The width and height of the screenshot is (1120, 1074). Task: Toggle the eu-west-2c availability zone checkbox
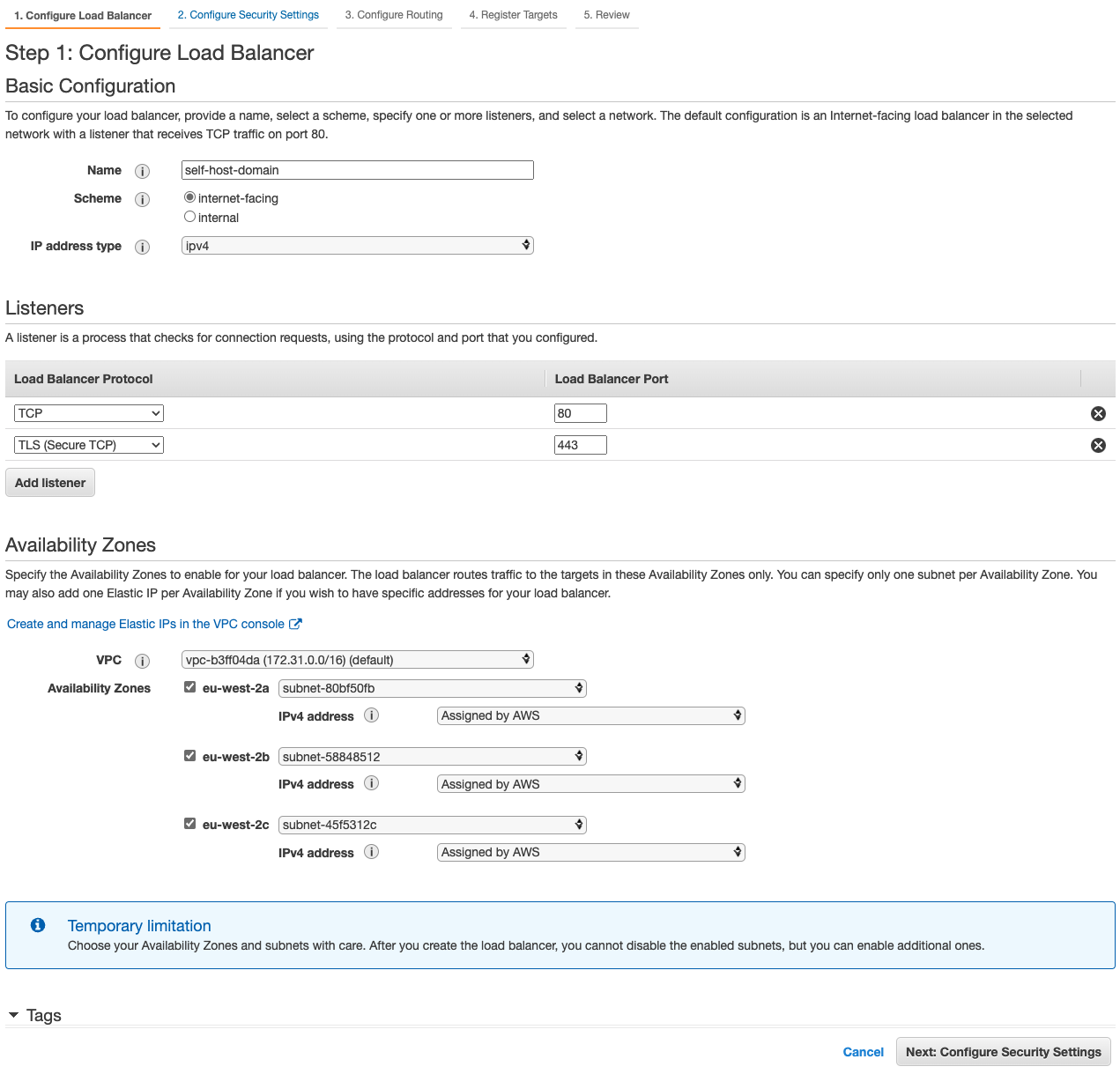(x=189, y=824)
